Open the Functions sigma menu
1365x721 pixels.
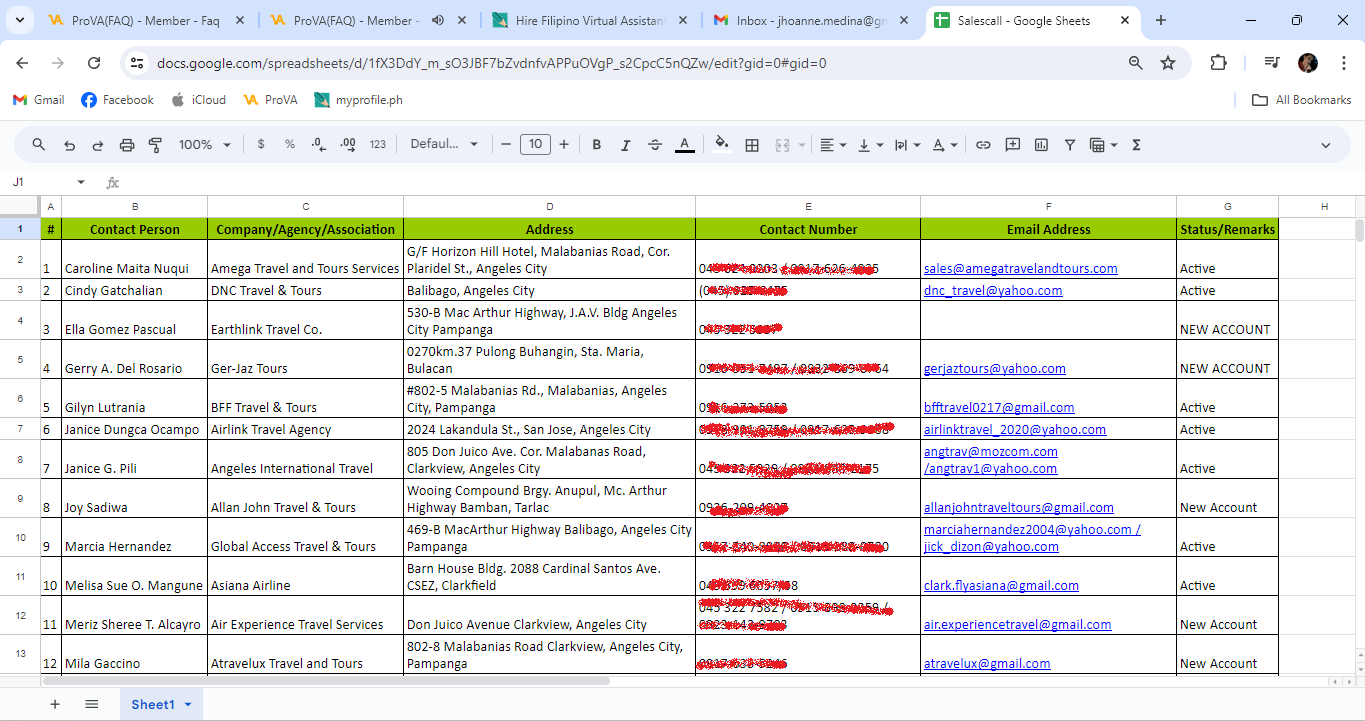1136,145
